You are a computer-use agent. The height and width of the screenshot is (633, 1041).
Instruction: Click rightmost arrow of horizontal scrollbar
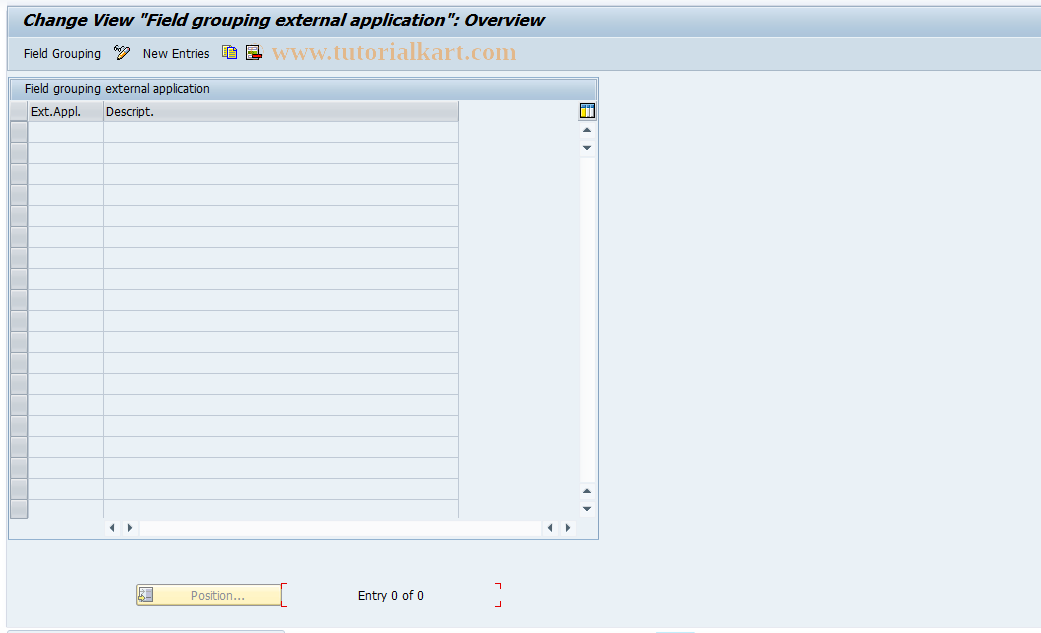point(568,527)
